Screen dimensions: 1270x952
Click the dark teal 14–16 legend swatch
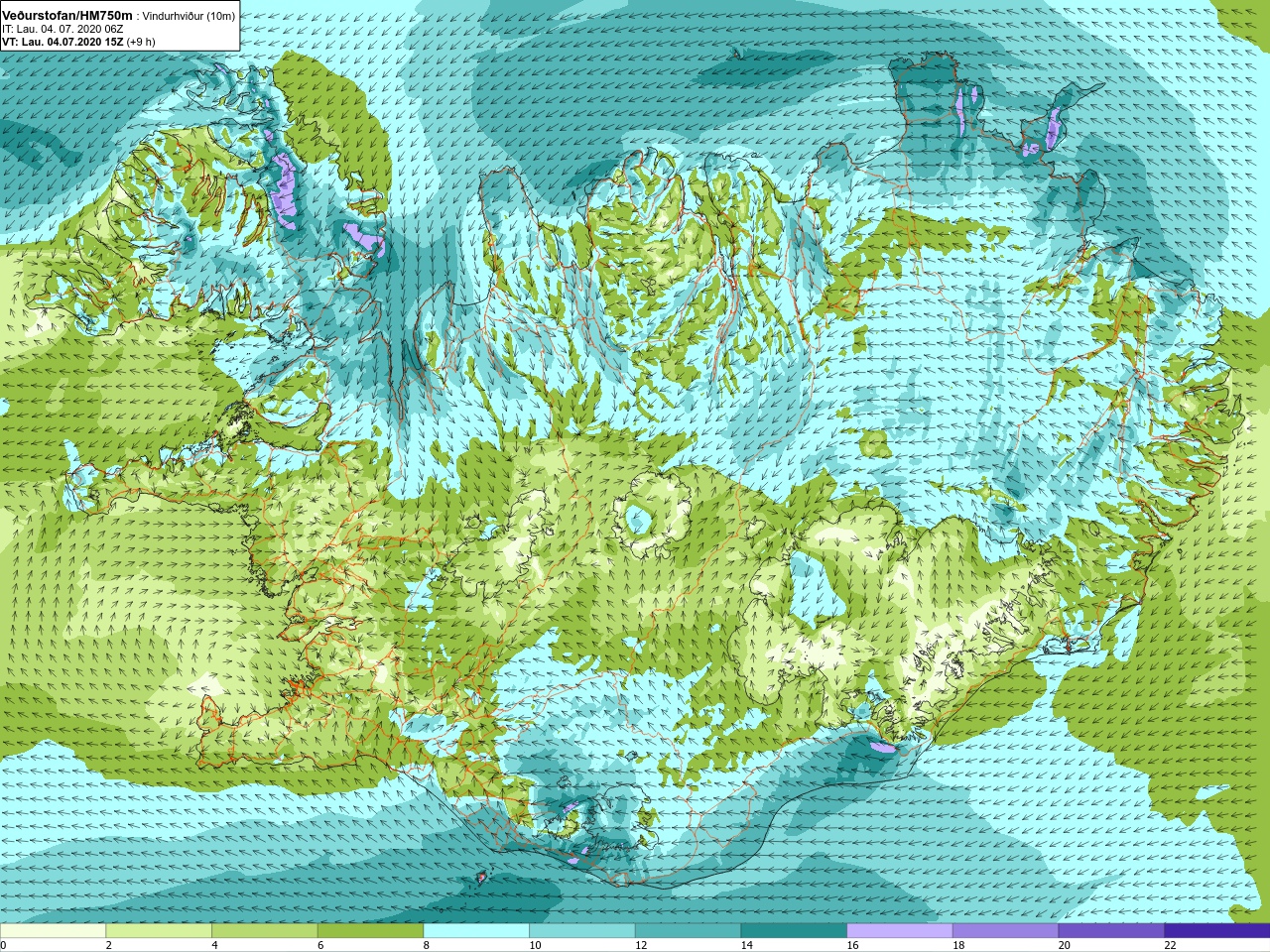(794, 931)
